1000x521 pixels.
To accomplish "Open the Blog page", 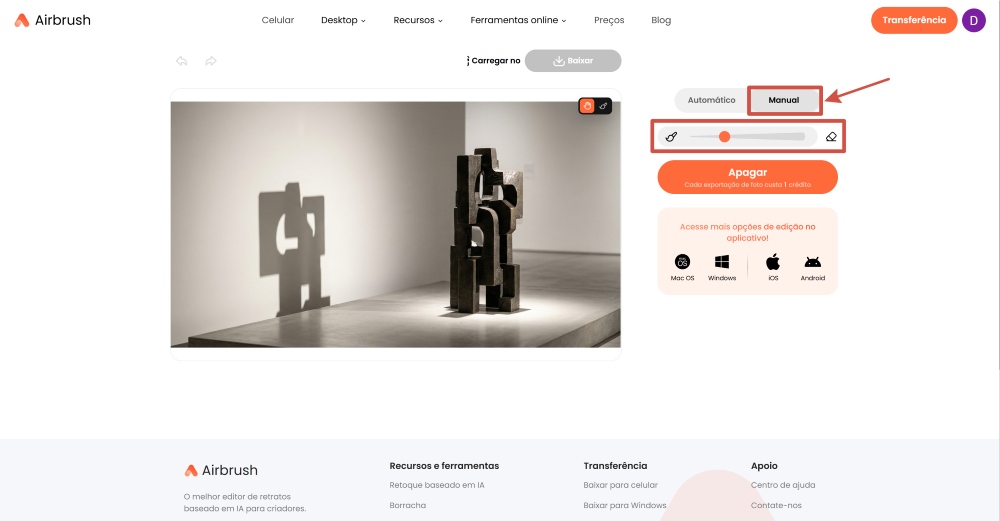I will click(661, 20).
